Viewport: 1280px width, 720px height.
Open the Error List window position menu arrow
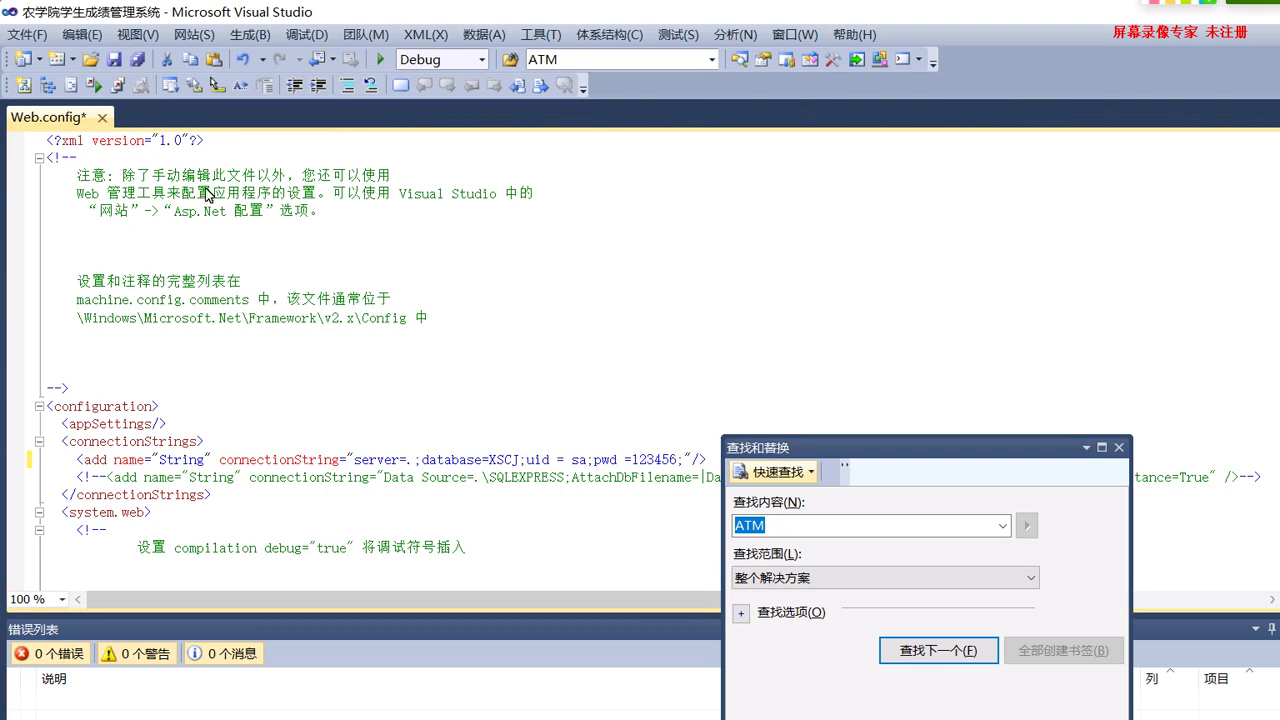pyautogui.click(x=1256, y=629)
